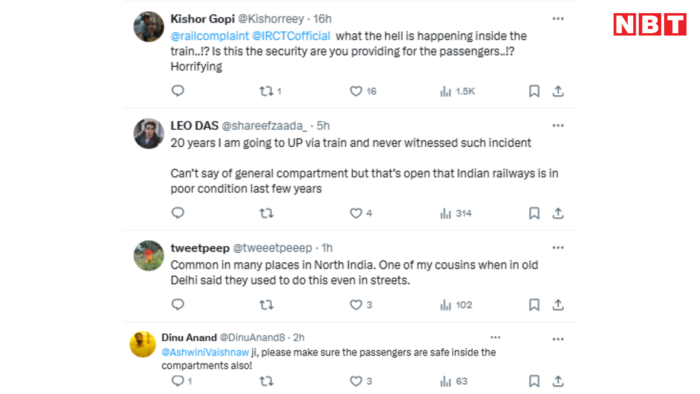The height and width of the screenshot is (394, 700).
Task: Open the @IRCTCofficial mention link
Action: [291, 36]
